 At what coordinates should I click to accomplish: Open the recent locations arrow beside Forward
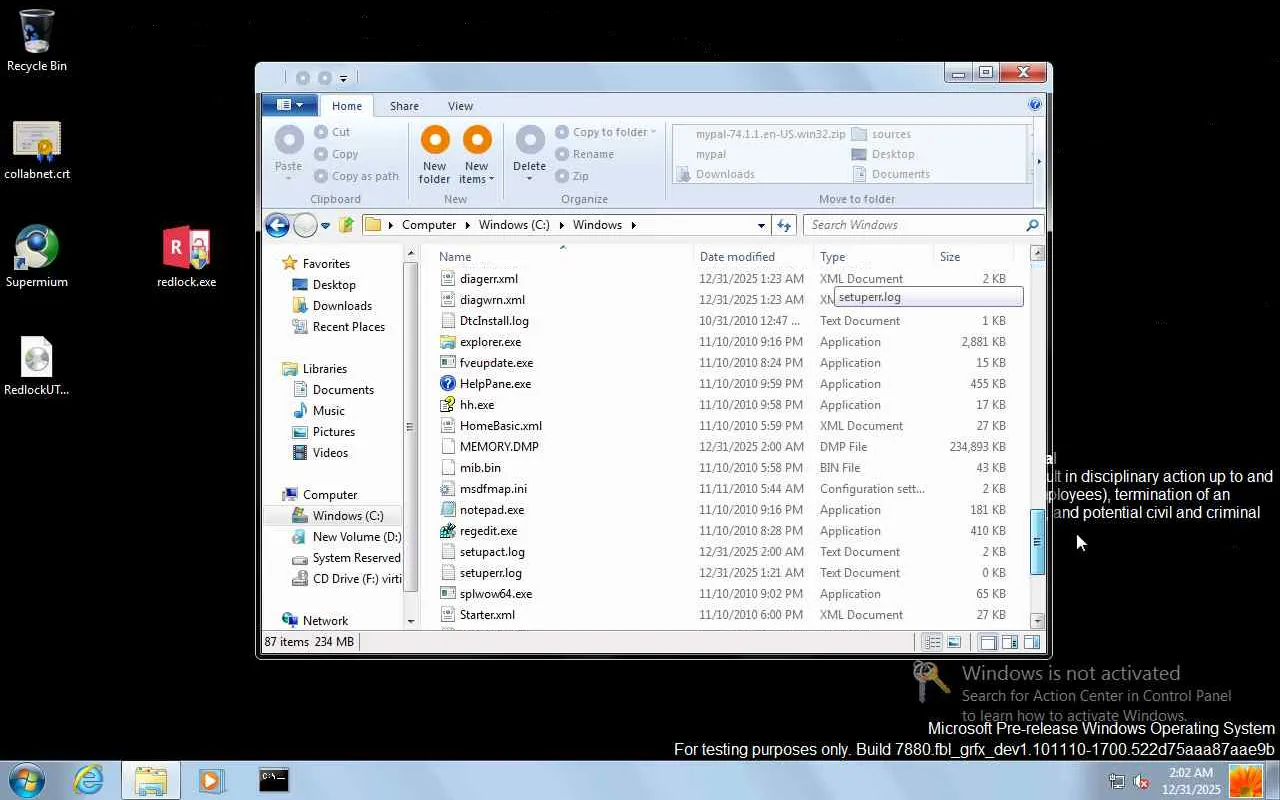[x=325, y=226]
